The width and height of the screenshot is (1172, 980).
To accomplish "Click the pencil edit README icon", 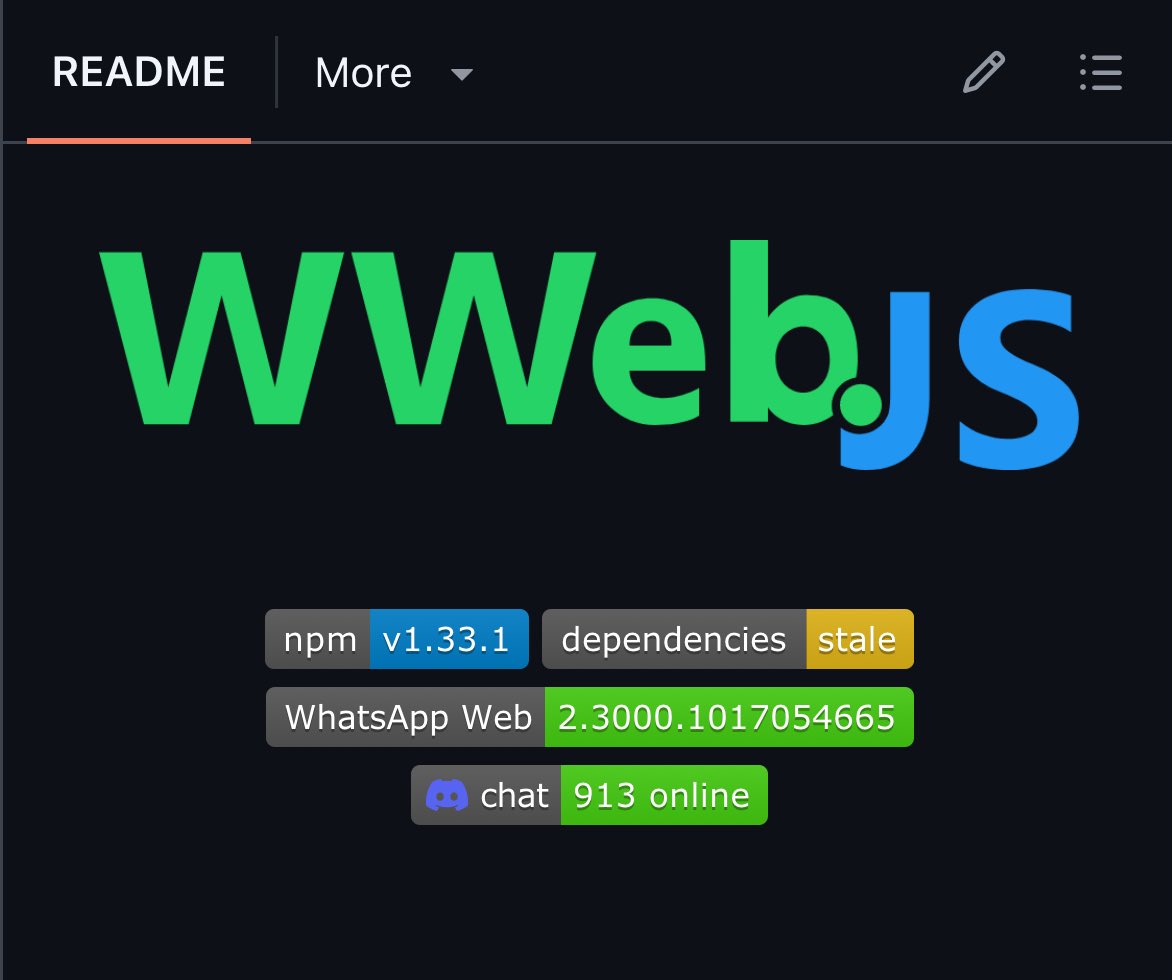I will pos(983,73).
